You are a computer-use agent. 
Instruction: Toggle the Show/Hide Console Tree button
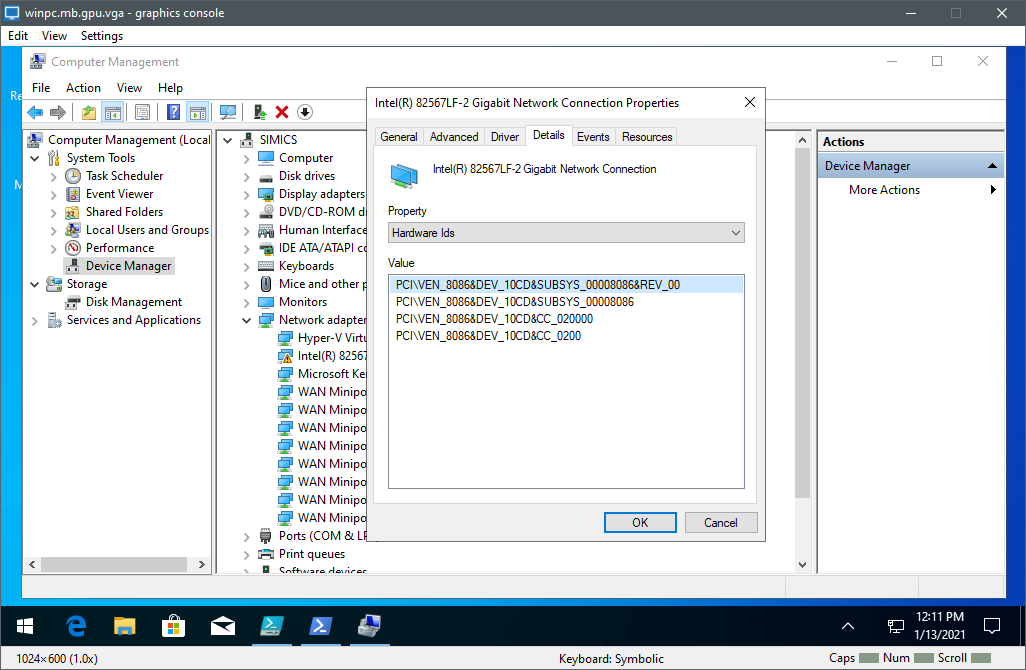click(x=113, y=112)
